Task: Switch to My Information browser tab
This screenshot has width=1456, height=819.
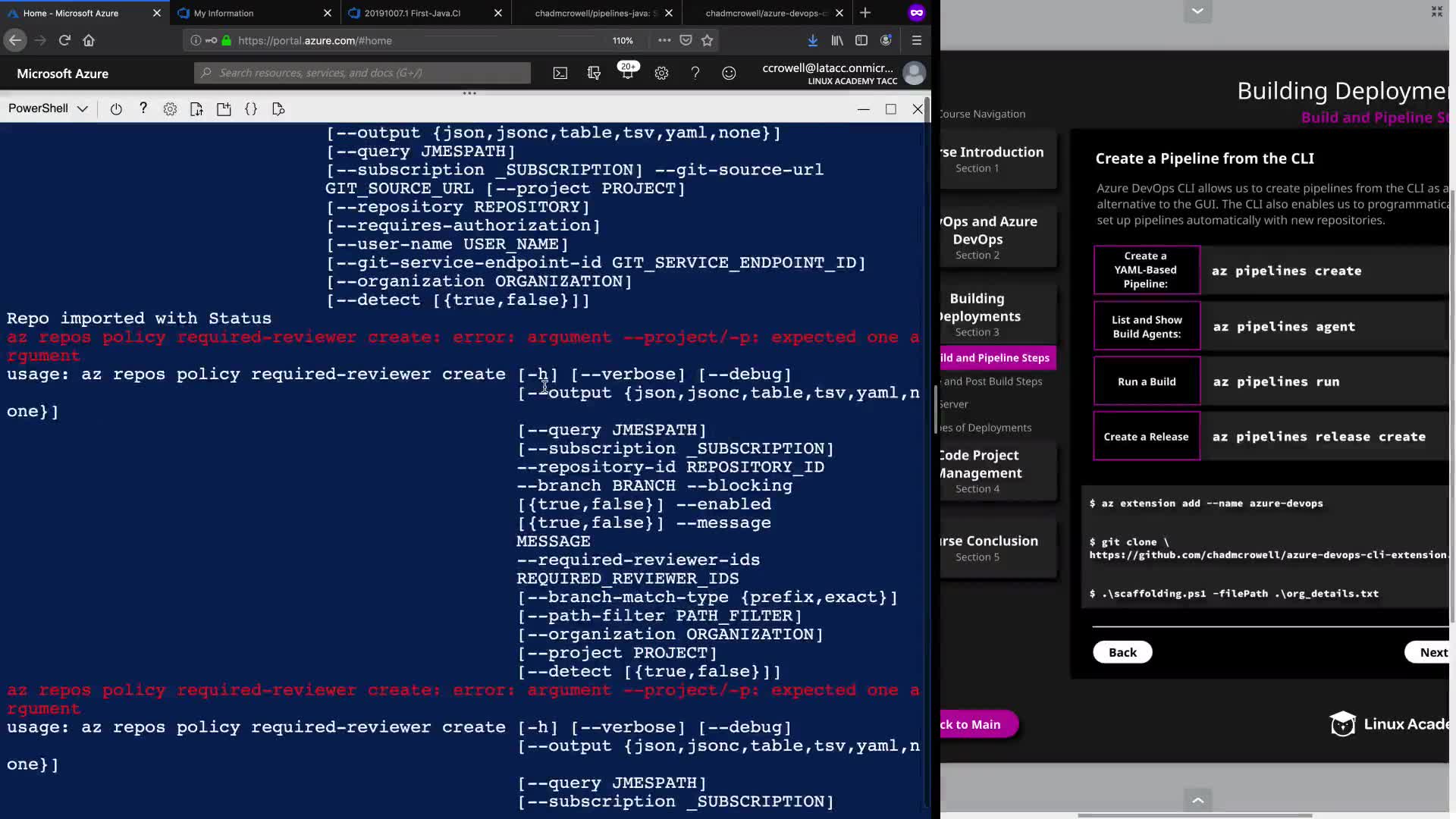Action: click(x=224, y=13)
